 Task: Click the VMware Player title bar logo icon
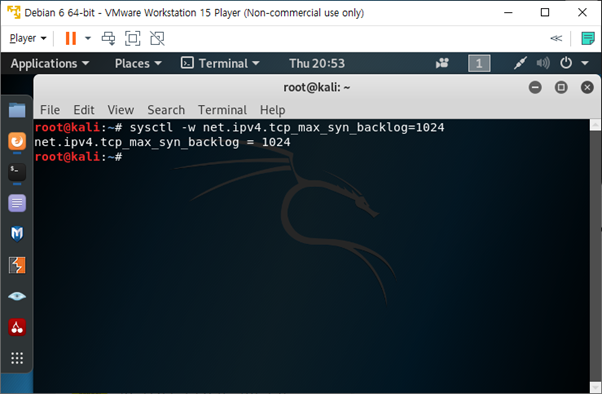tap(13, 12)
